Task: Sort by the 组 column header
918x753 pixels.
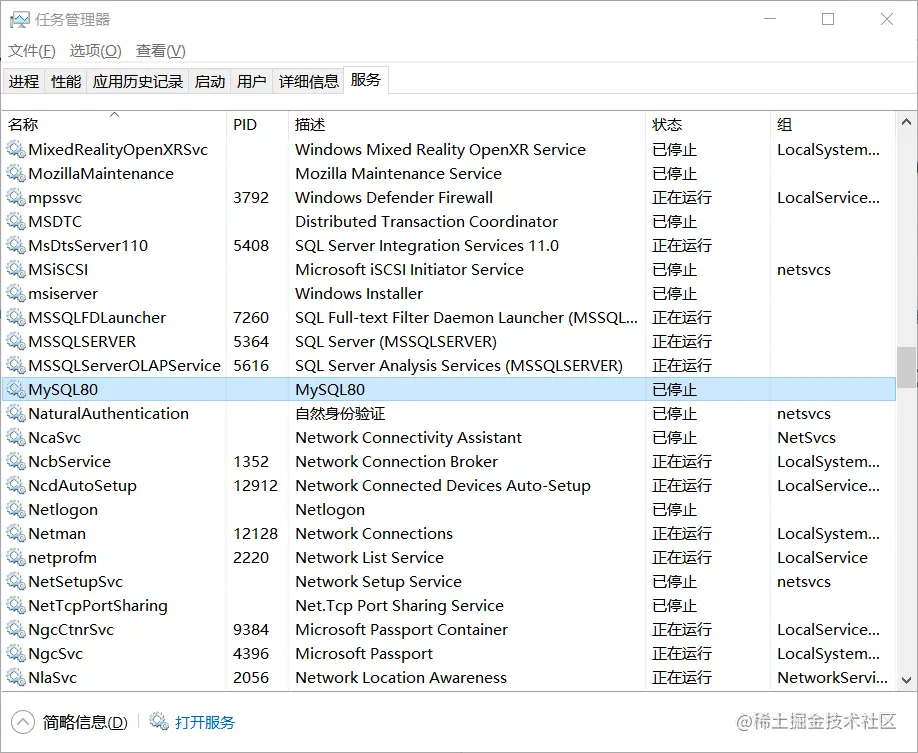Action: [833, 124]
